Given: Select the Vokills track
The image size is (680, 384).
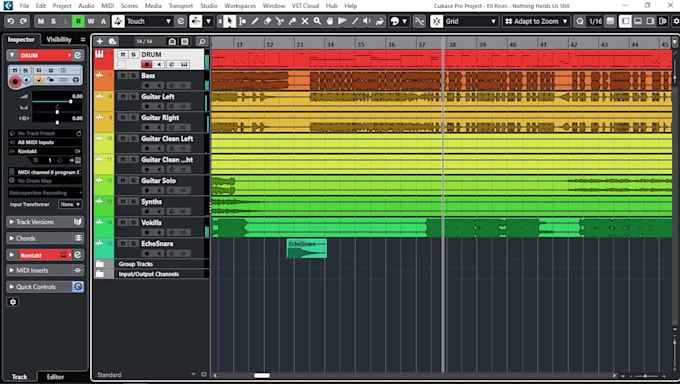Looking at the screenshot, I should pos(151,223).
